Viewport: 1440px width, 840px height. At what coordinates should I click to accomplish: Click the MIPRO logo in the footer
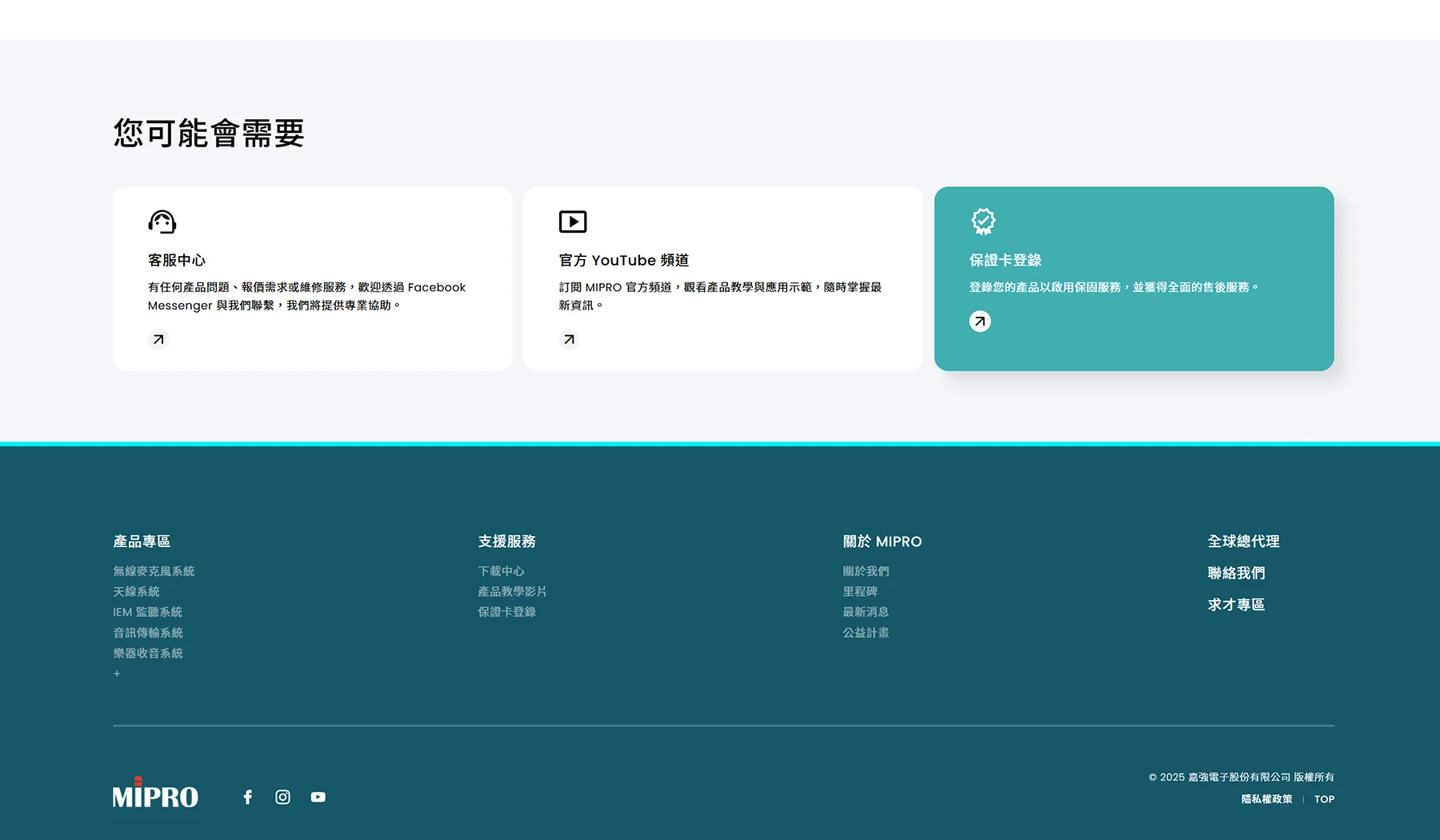click(155, 794)
